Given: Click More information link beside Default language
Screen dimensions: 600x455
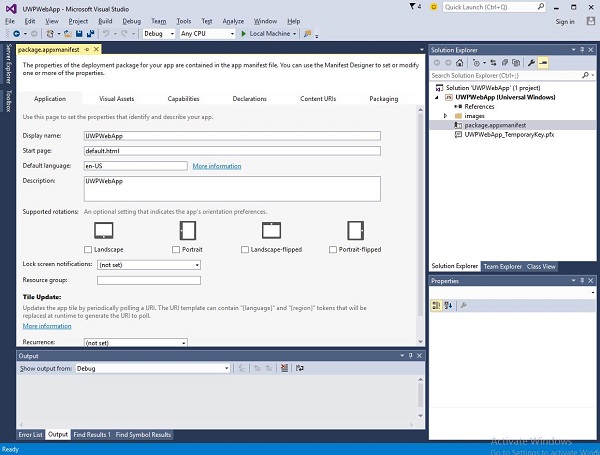Looking at the screenshot, I should coord(216,165).
